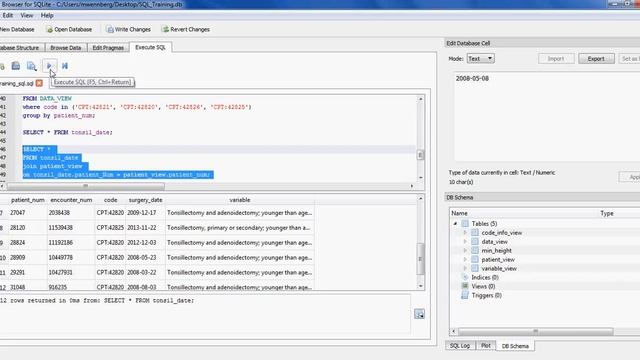The image size is (640, 360).
Task: Click Revert Changes toolbar button
Action: (x=186, y=29)
